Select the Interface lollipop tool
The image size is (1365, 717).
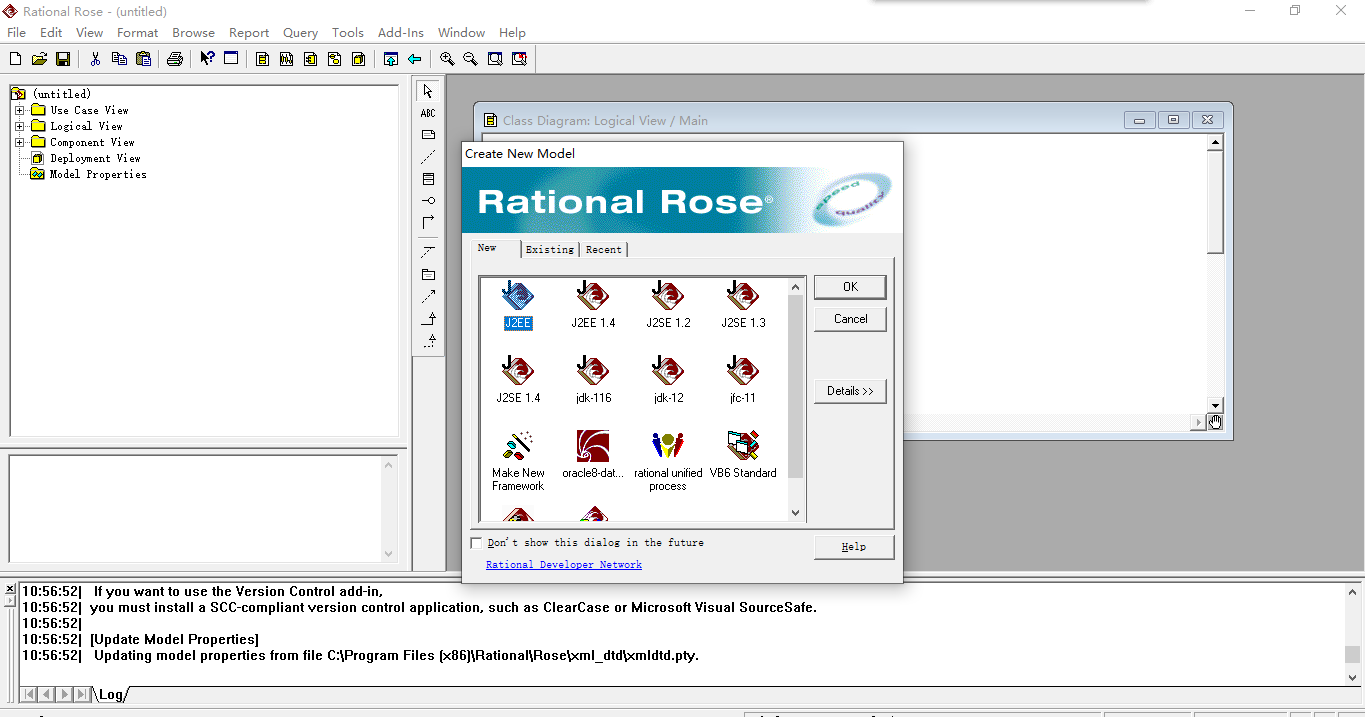click(x=428, y=200)
